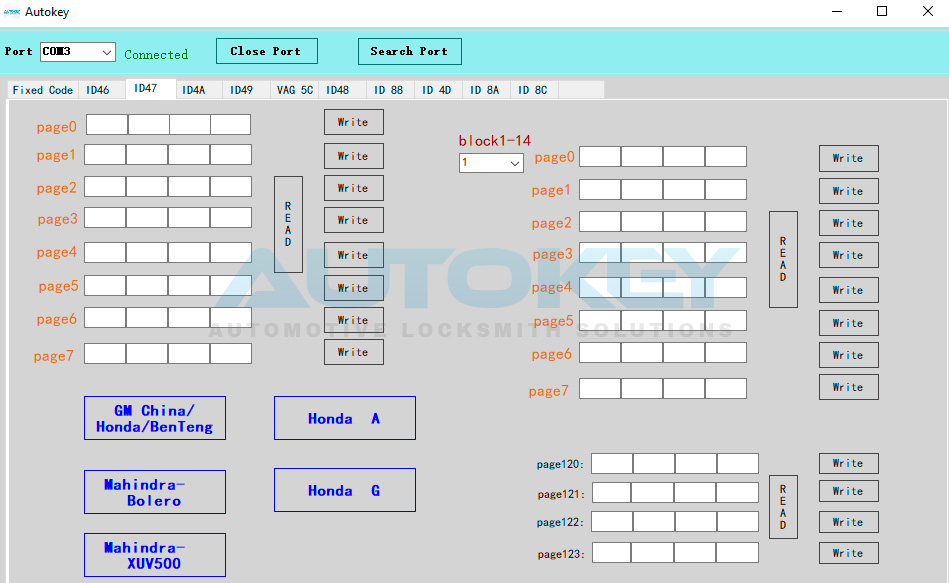
Task: Click the Honda A button
Action: pos(345,418)
